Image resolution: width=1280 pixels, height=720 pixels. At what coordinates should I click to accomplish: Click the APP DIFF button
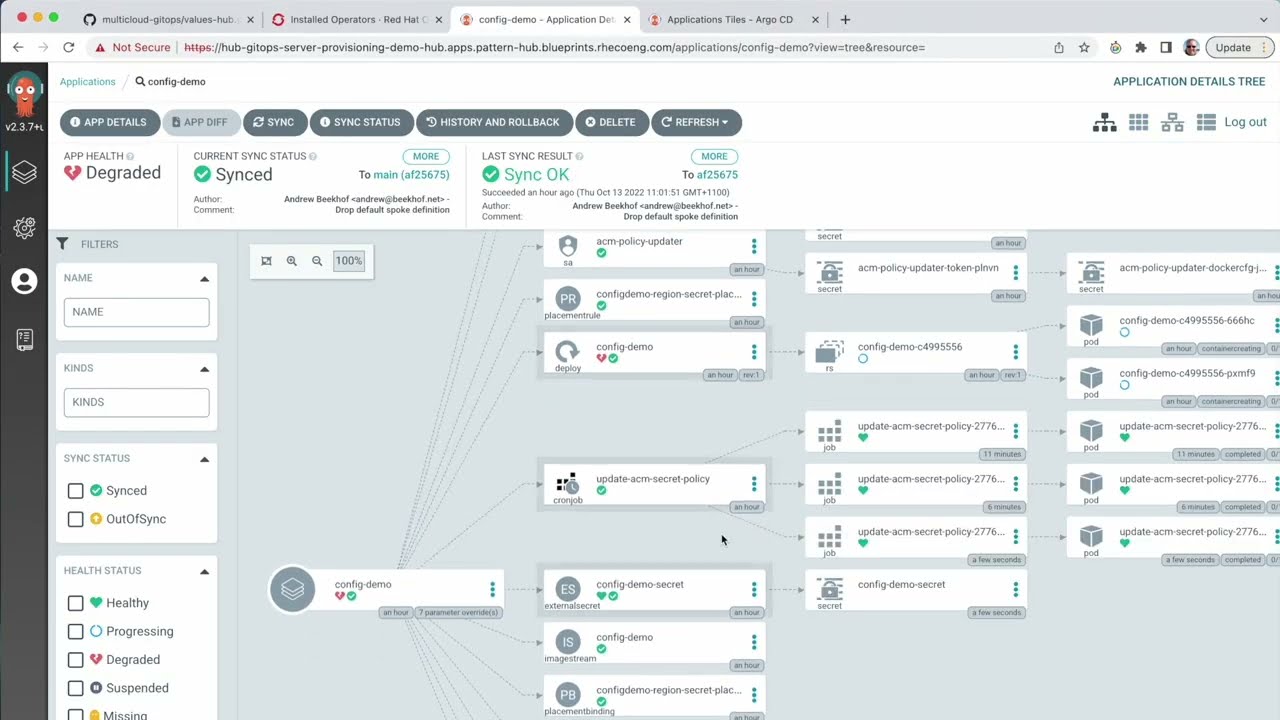click(200, 122)
